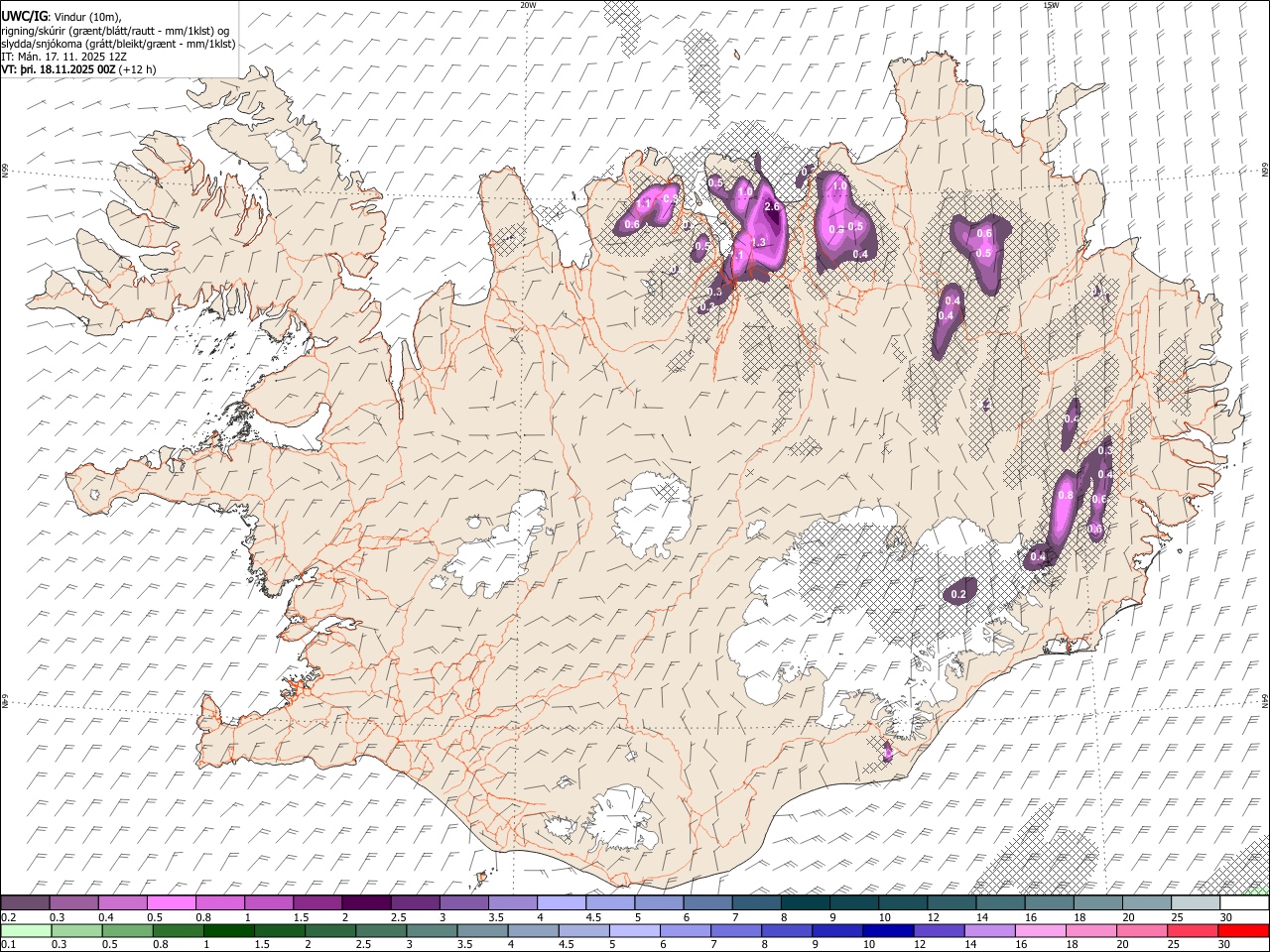Click the '(+12 h)' forecast offset text
1270x952 pixels.
[137, 69]
